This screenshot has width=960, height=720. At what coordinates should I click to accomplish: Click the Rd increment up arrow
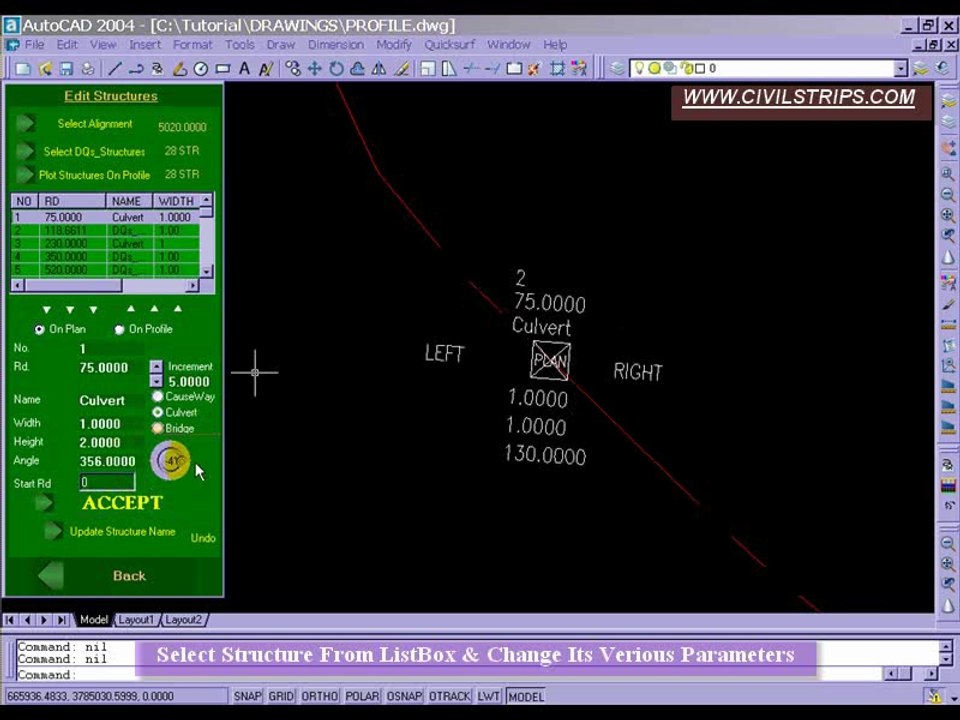[x=156, y=366]
